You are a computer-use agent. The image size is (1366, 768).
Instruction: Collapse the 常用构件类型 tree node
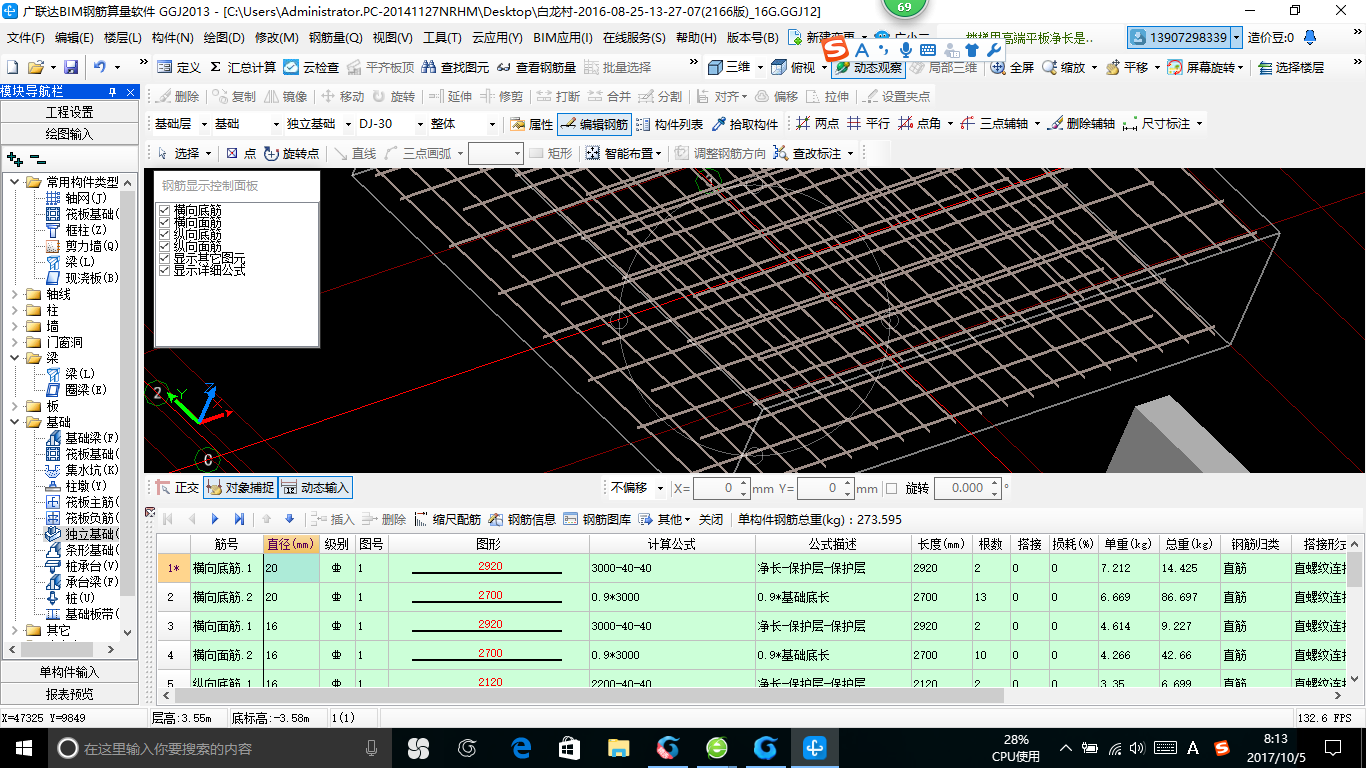pyautogui.click(x=15, y=182)
